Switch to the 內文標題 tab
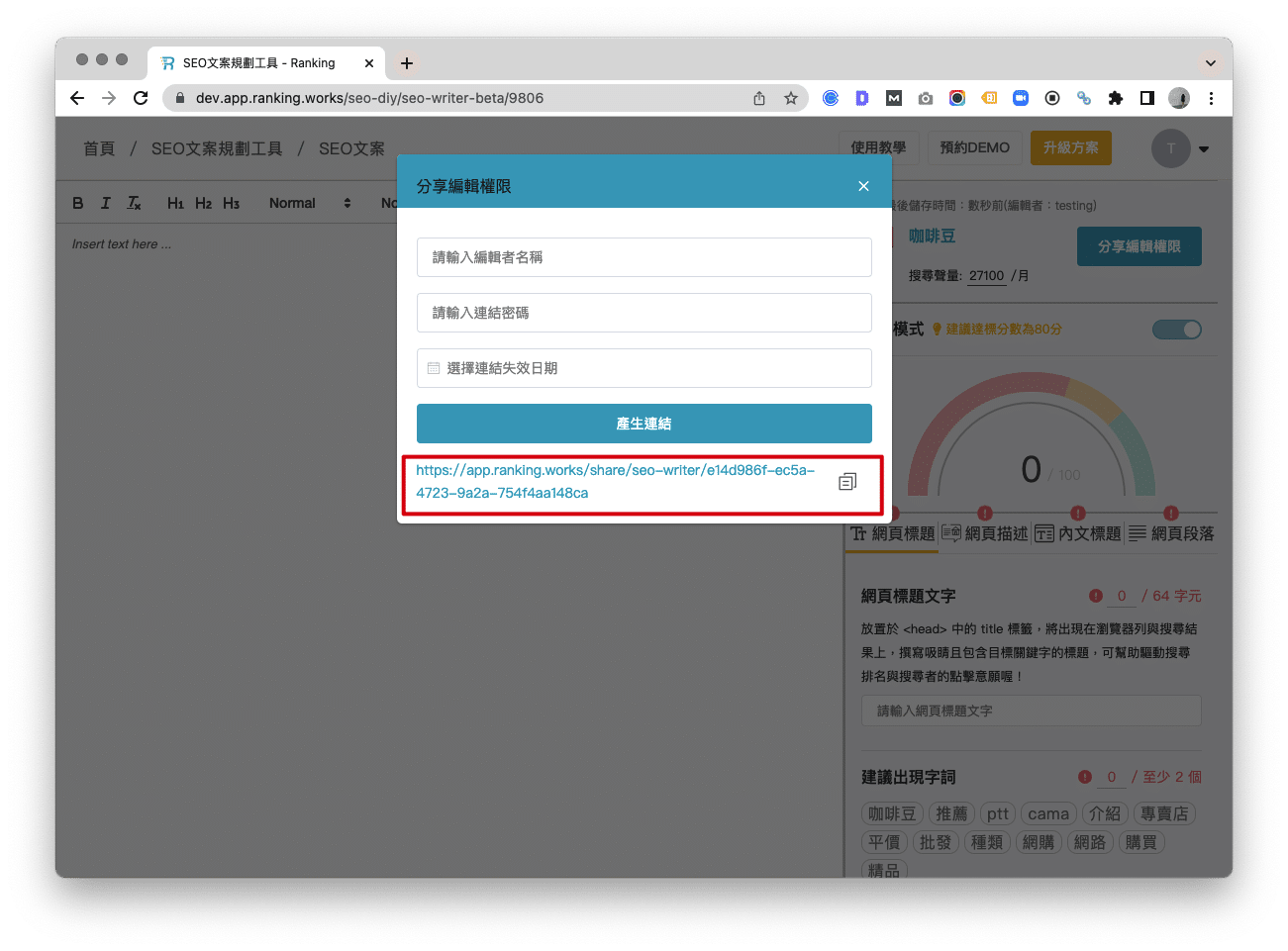The width and height of the screenshot is (1288, 951). (1078, 533)
